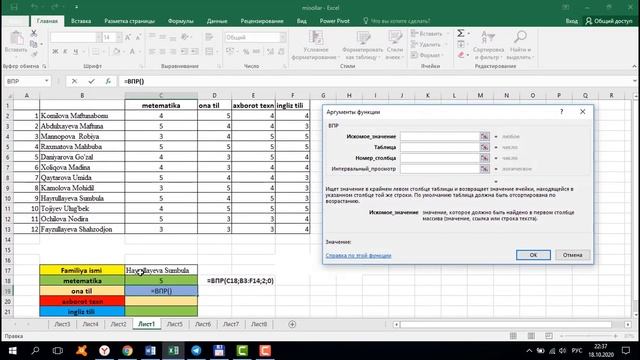Toggle center text alignment
640x360 pixels.
coord(162,51)
